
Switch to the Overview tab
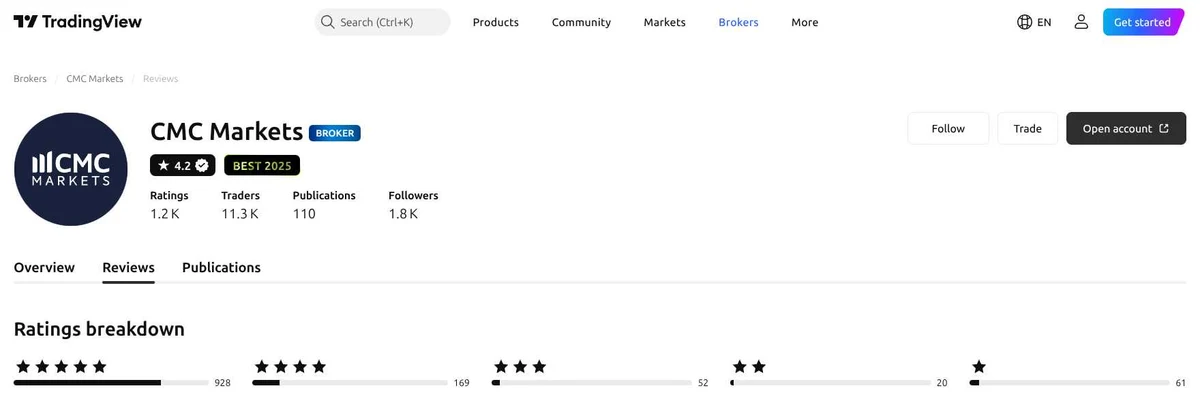(44, 267)
